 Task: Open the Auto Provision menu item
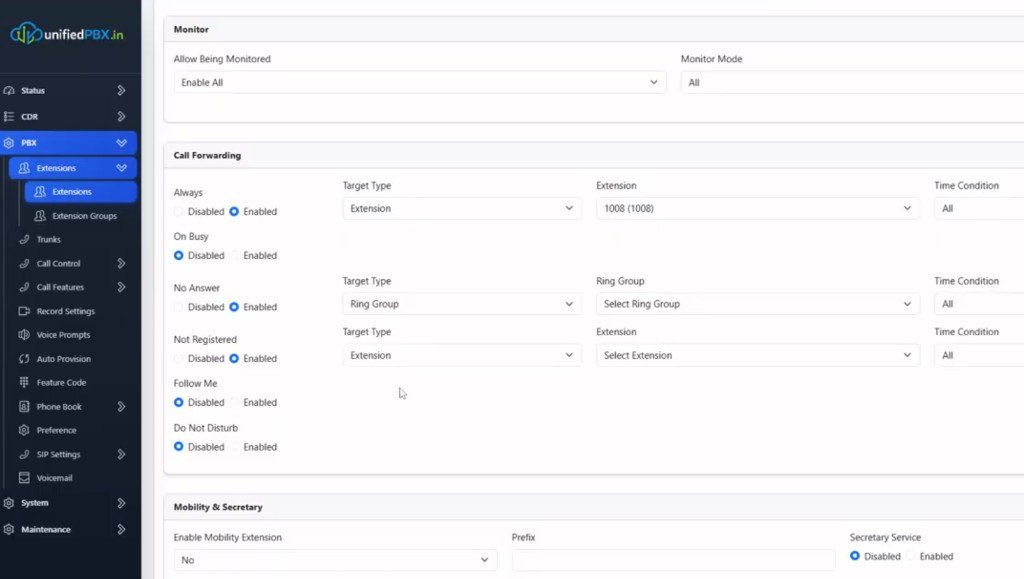(63, 359)
